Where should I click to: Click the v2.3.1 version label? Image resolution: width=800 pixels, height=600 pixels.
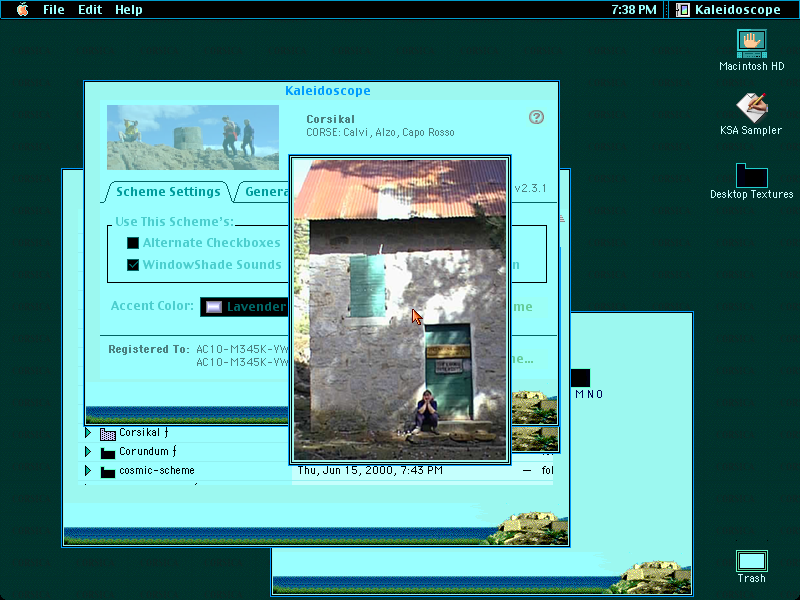click(530, 188)
